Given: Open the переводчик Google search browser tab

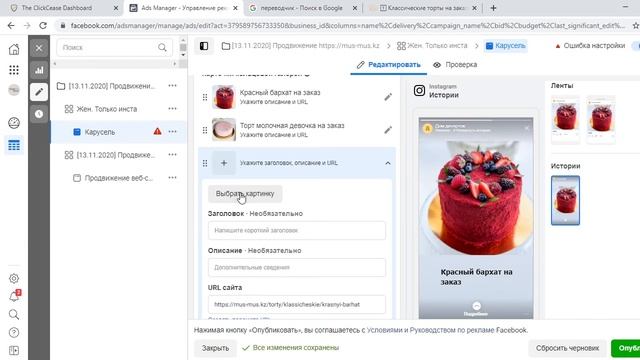Looking at the screenshot, I should tap(302, 8).
